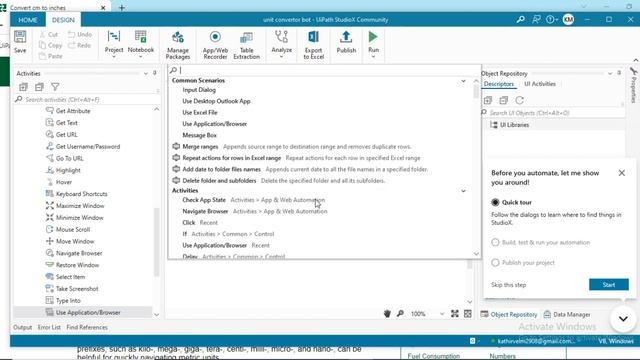Close the tour dialog with X
640x360 pixels.
(x=622, y=173)
